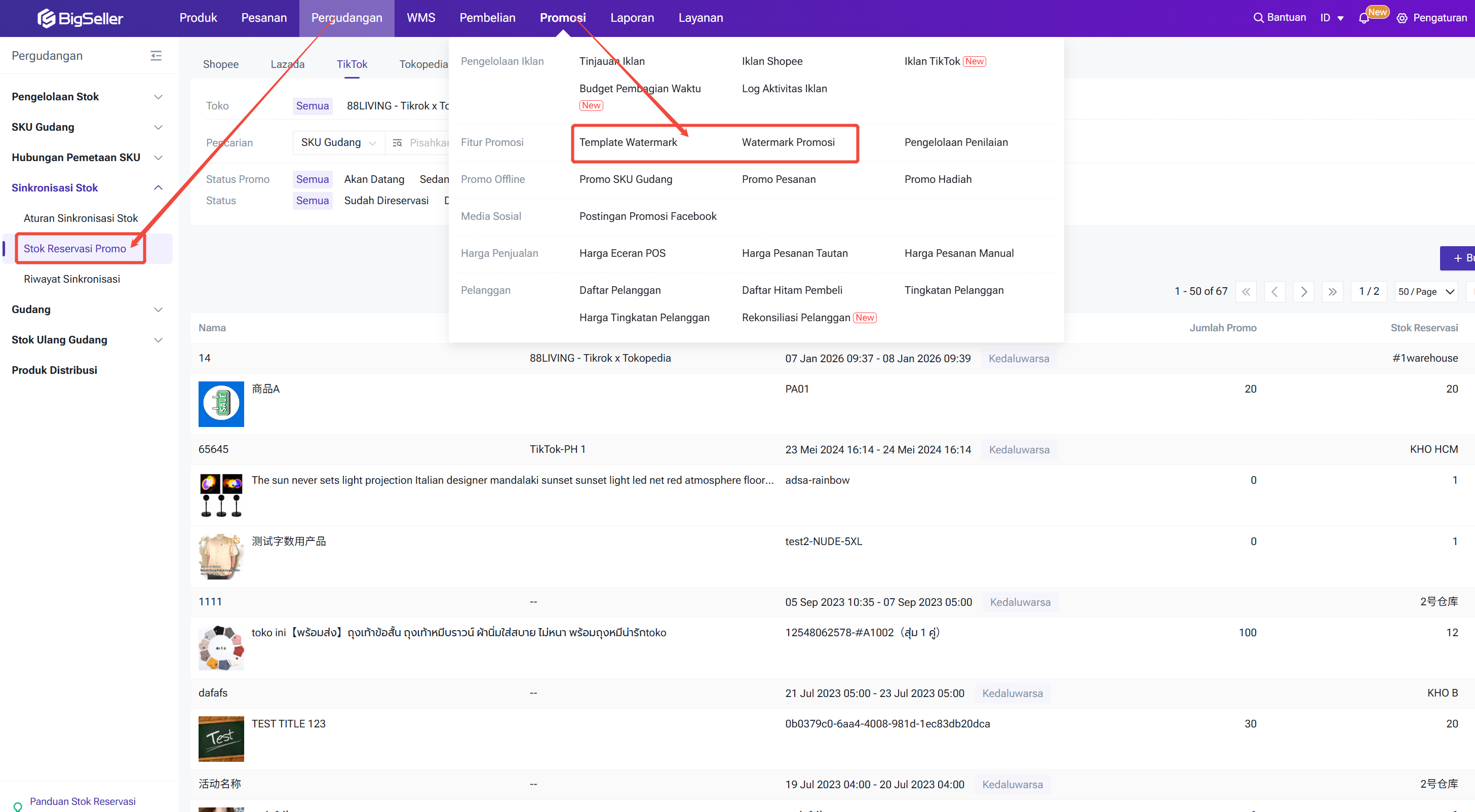Click the TEST TITLE 123 product thumbnail
The image size is (1475, 812).
pos(221,739)
